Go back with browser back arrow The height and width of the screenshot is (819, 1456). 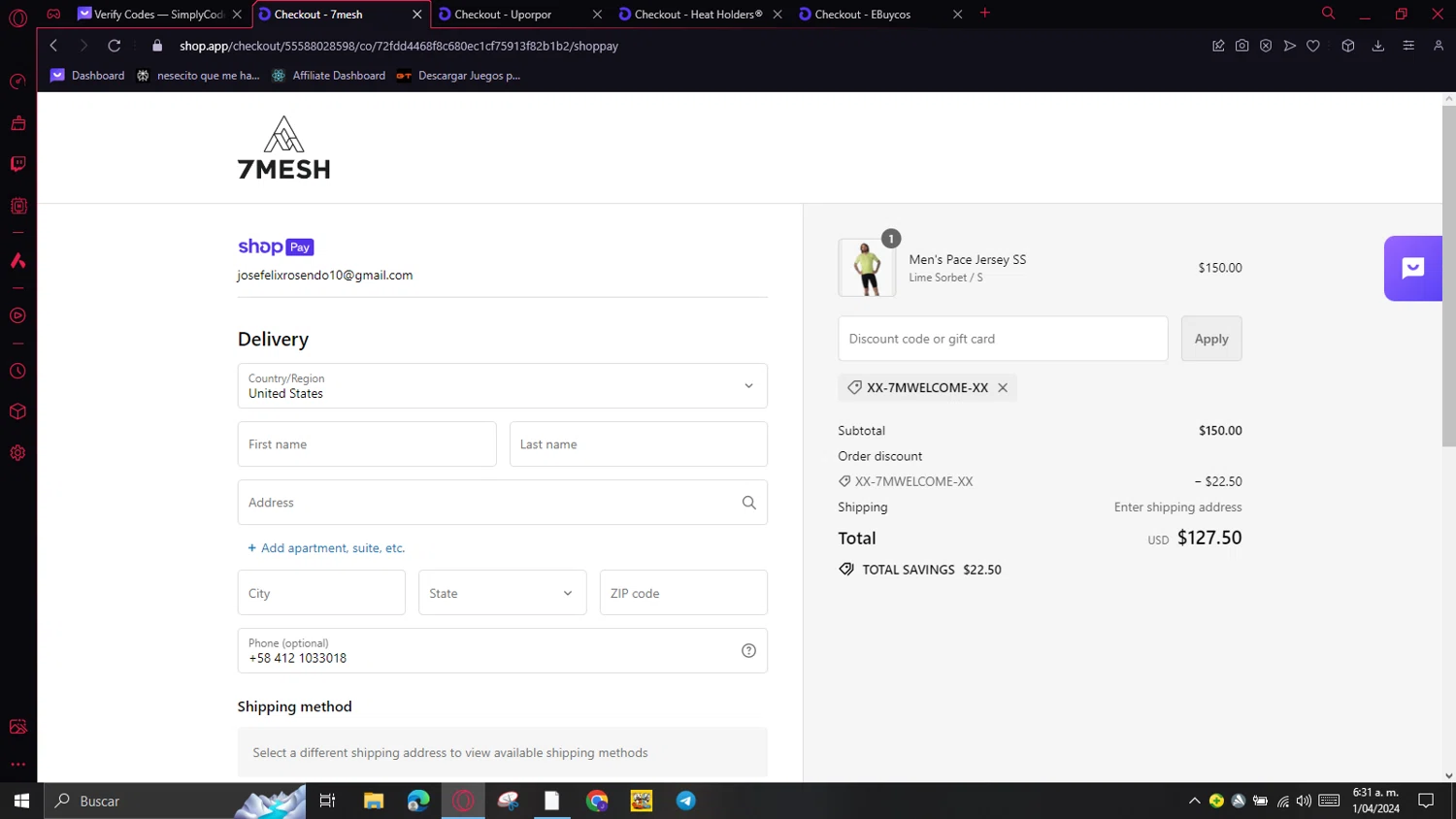click(x=53, y=46)
